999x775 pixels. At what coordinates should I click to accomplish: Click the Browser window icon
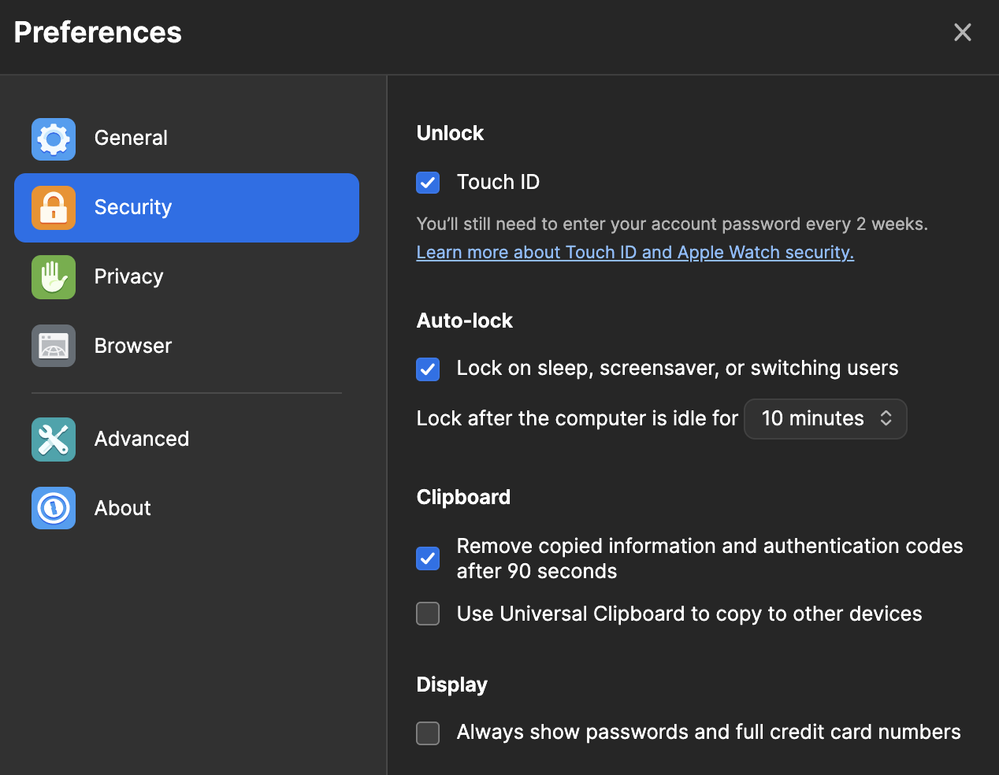(x=53, y=346)
